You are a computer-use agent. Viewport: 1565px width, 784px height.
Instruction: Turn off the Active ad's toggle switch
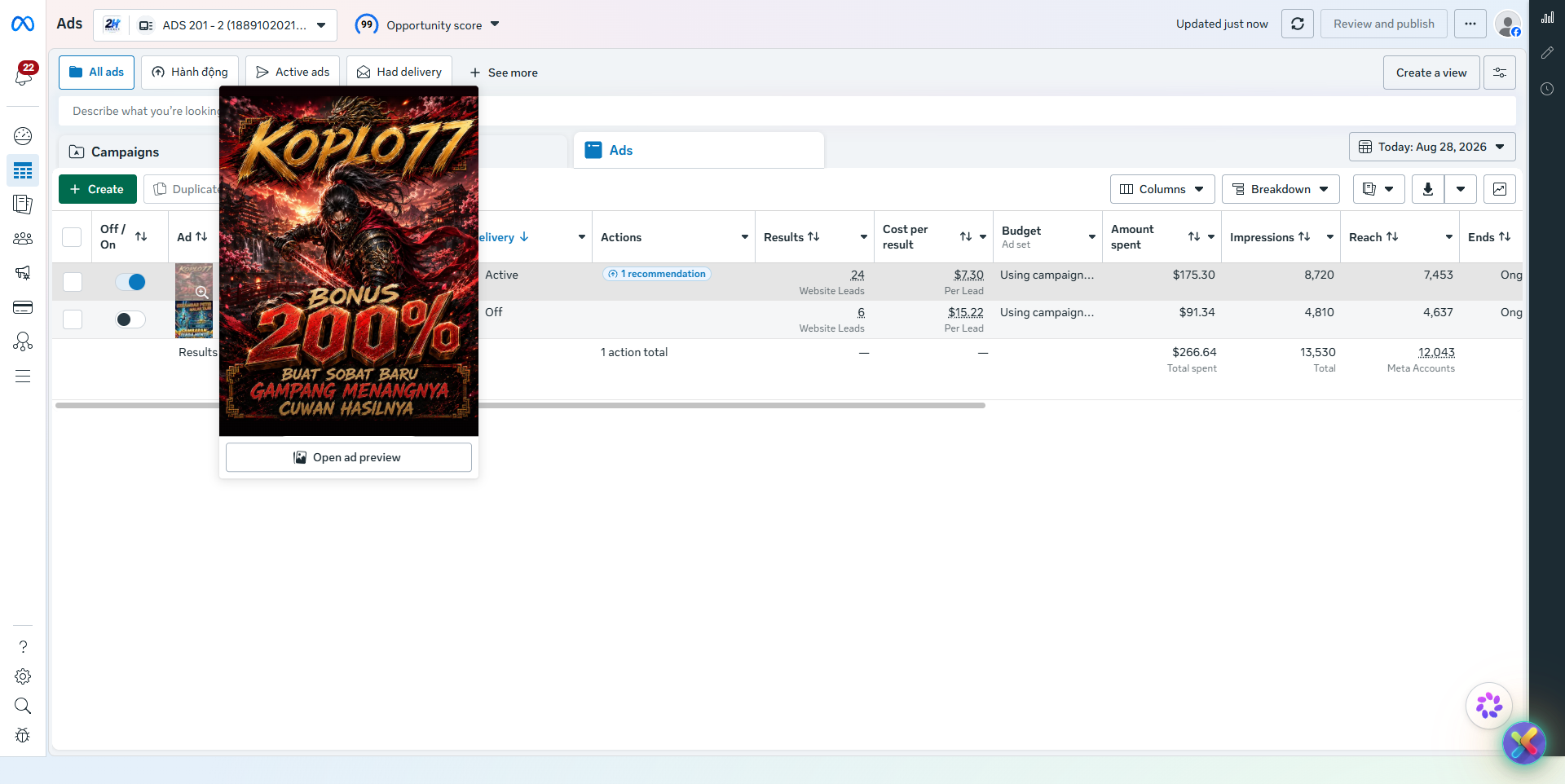pyautogui.click(x=130, y=282)
